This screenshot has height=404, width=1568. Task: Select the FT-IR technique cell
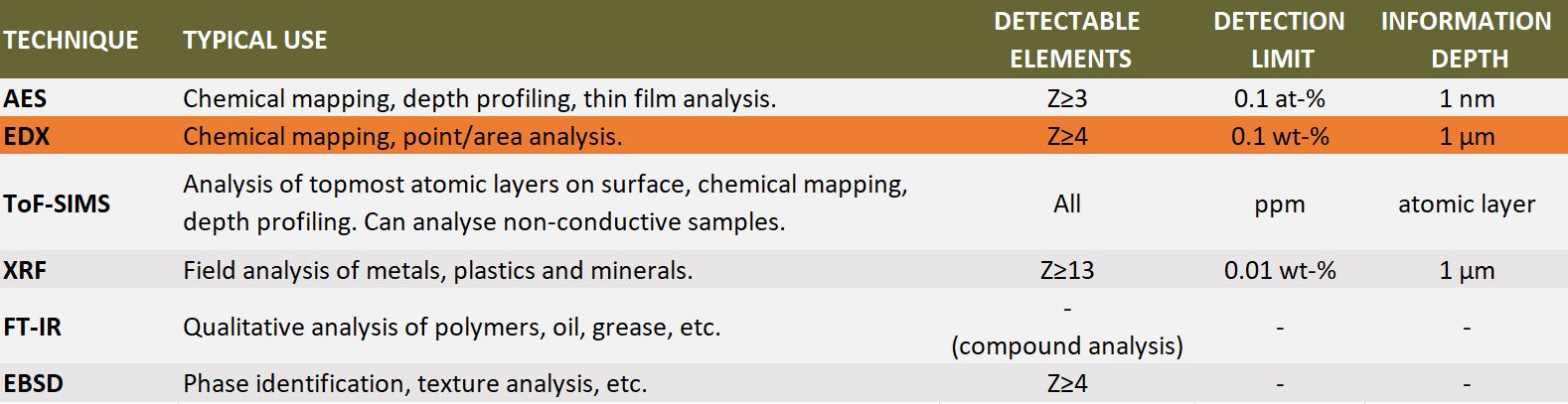tap(32, 327)
